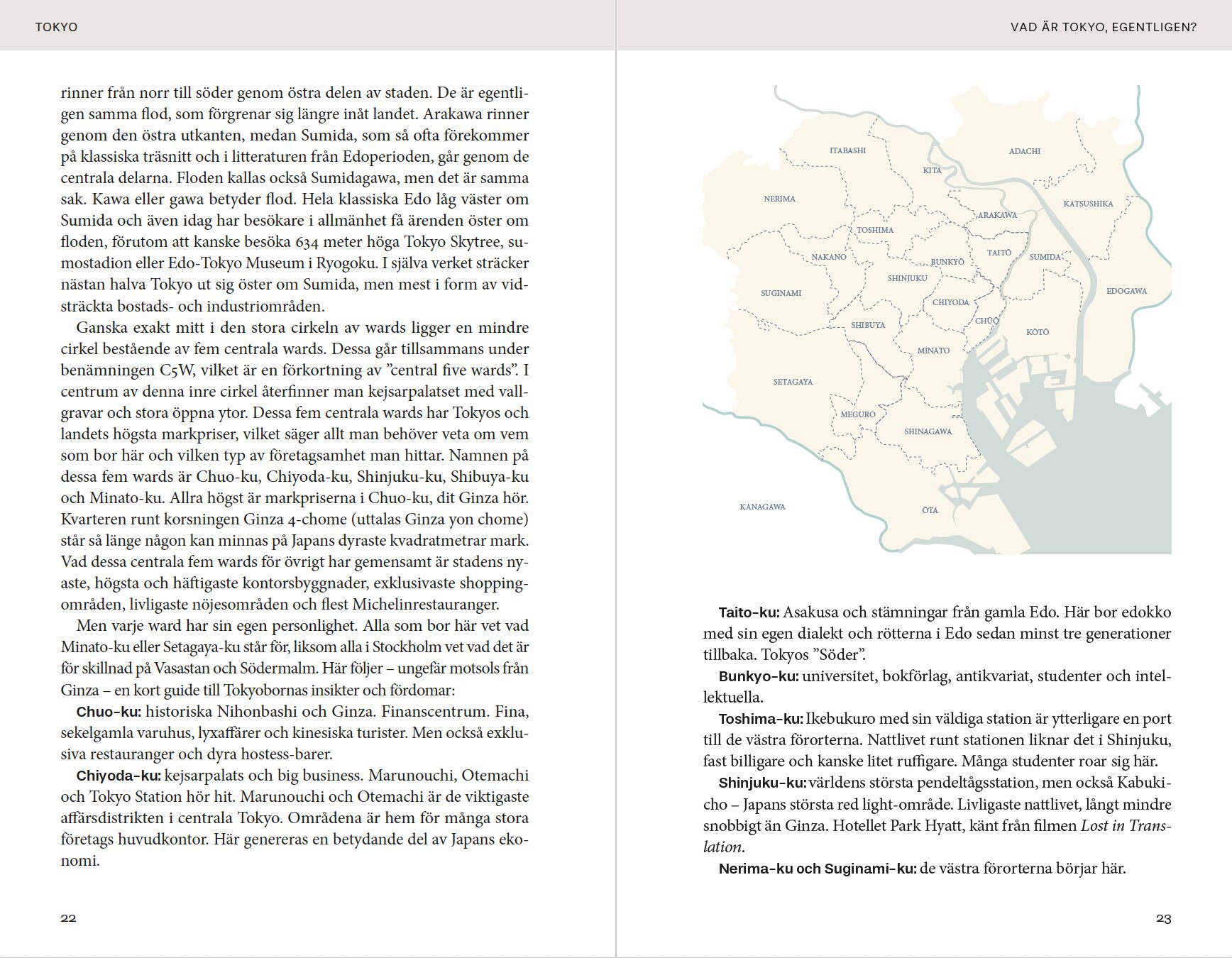Click the bold "Bunkyo-ku:" paragraph heading
The image size is (1232, 958).
pos(758,676)
